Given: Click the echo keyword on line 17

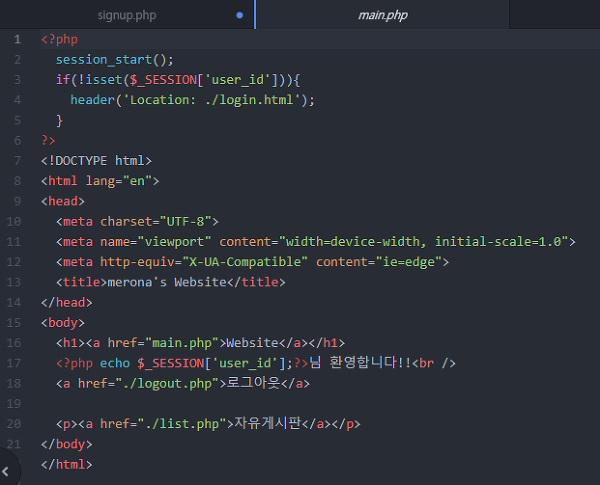Looking at the screenshot, I should point(115,363).
